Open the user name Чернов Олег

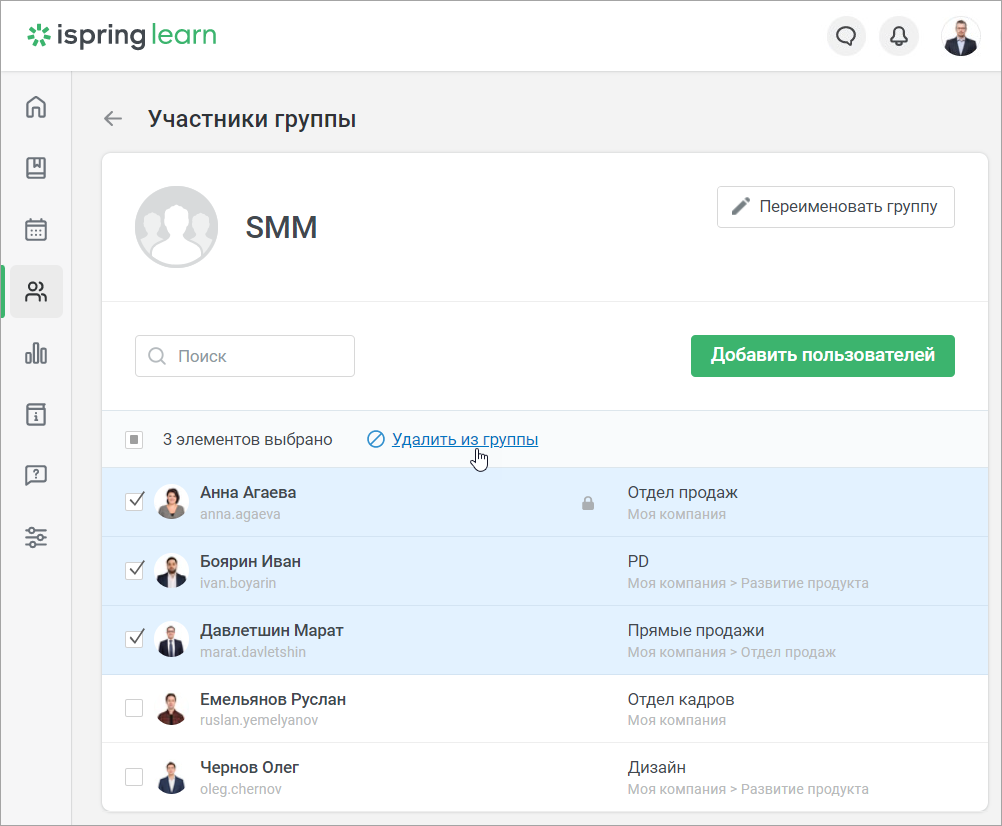point(249,767)
